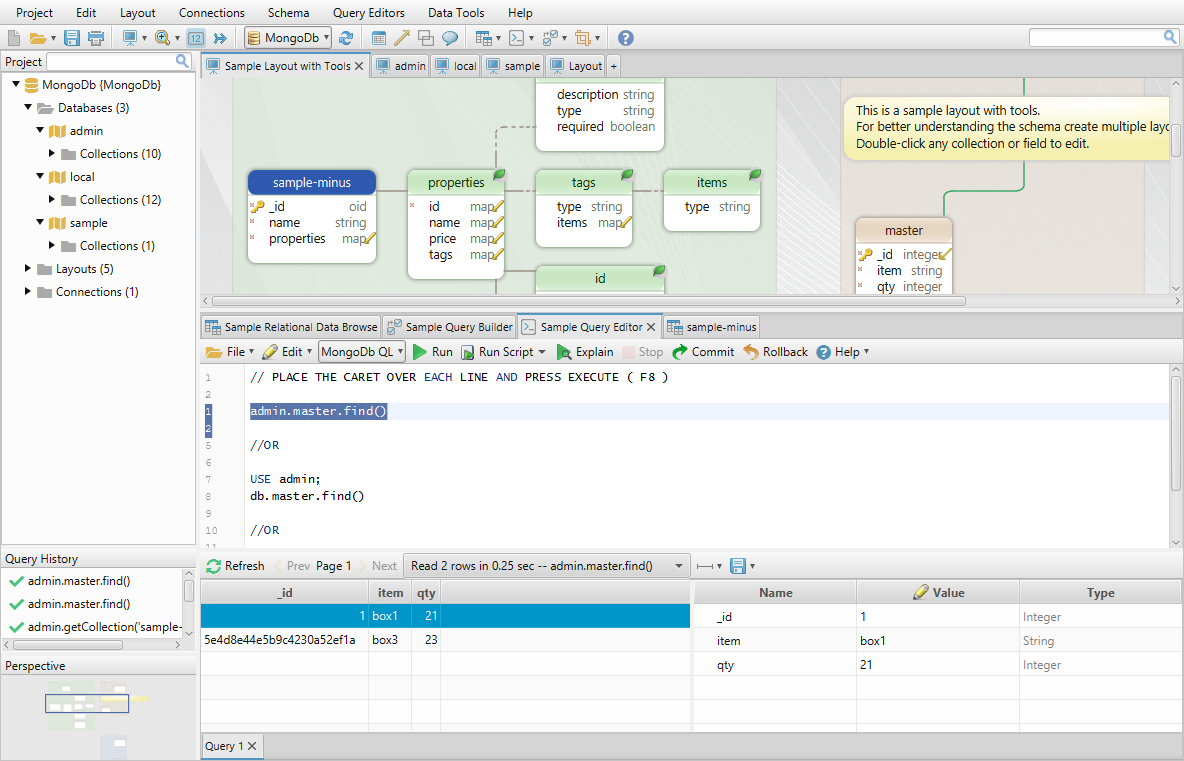Click the orange crop tool icon in toolbar
The image size is (1184, 761).
pos(583,38)
